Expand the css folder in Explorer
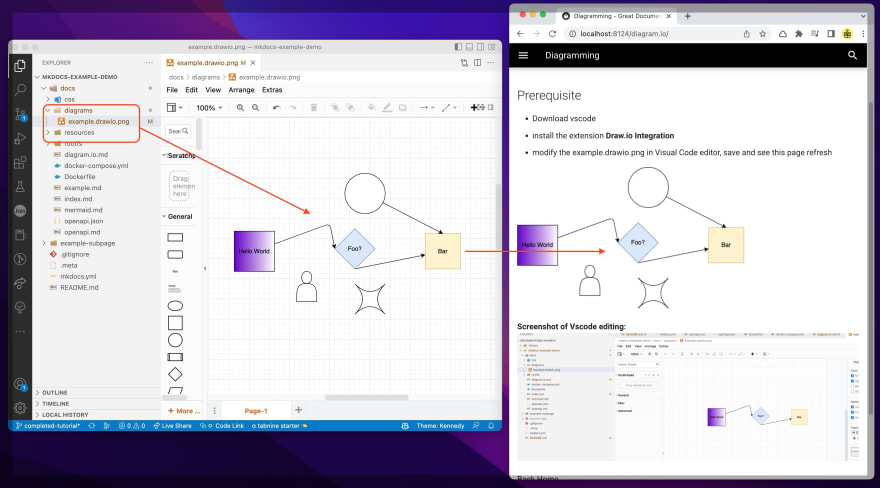880x488 pixels. [48, 99]
